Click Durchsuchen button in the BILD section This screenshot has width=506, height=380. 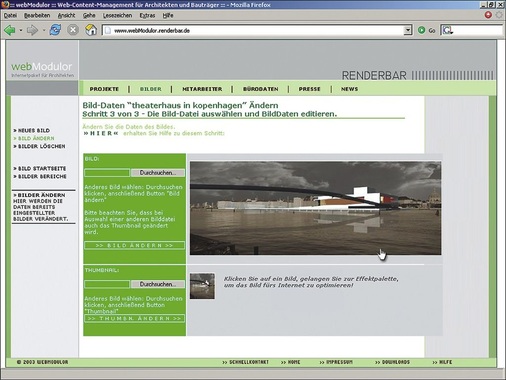tap(158, 173)
